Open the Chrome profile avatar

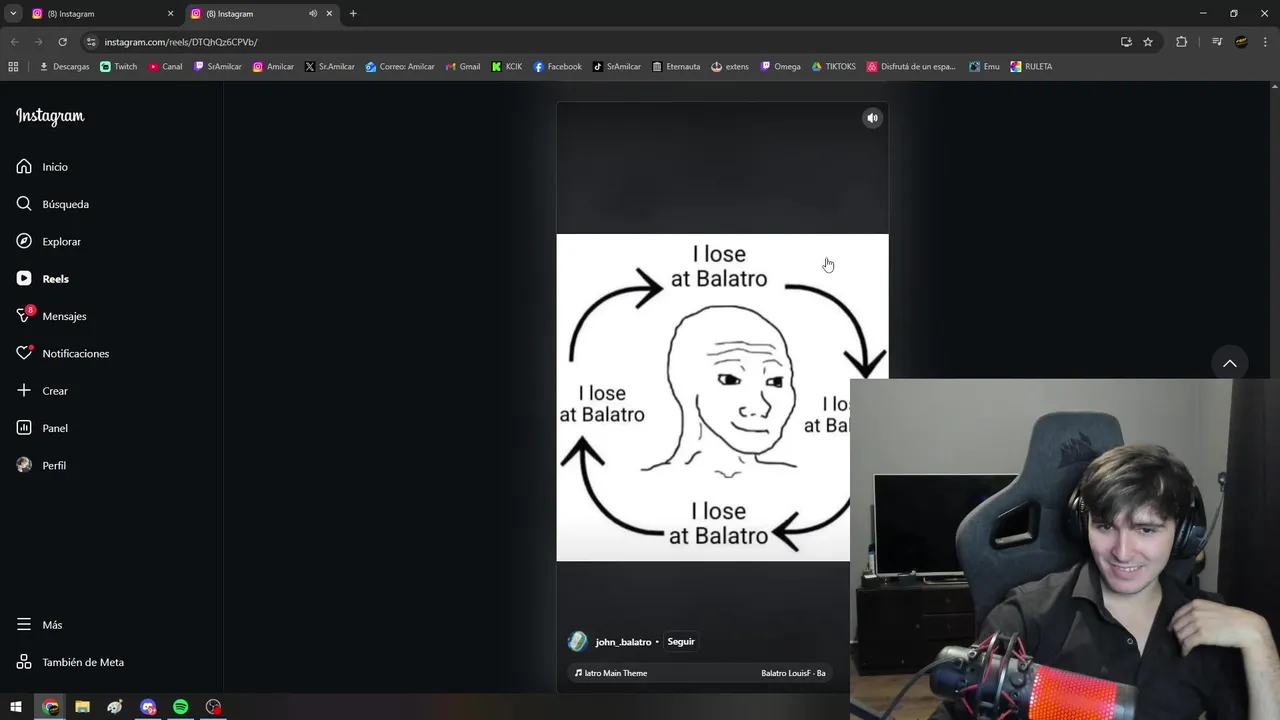click(x=1241, y=42)
